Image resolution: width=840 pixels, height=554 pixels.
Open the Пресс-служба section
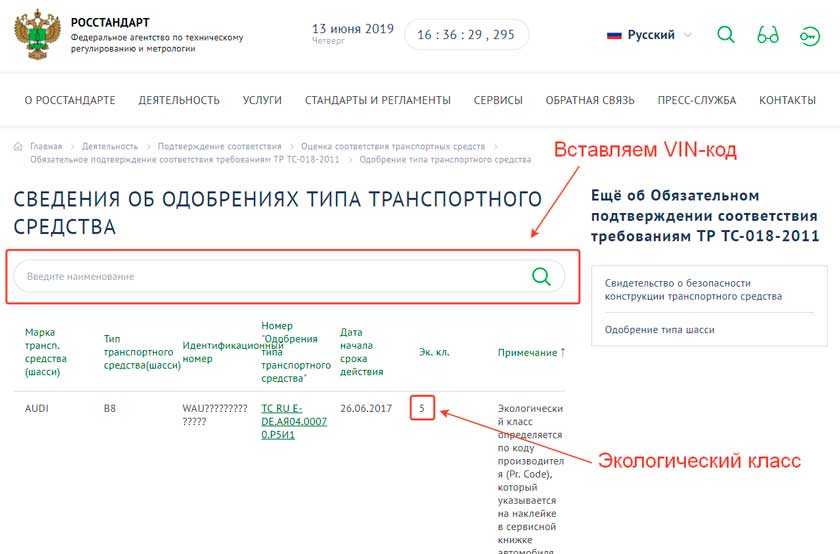(696, 100)
